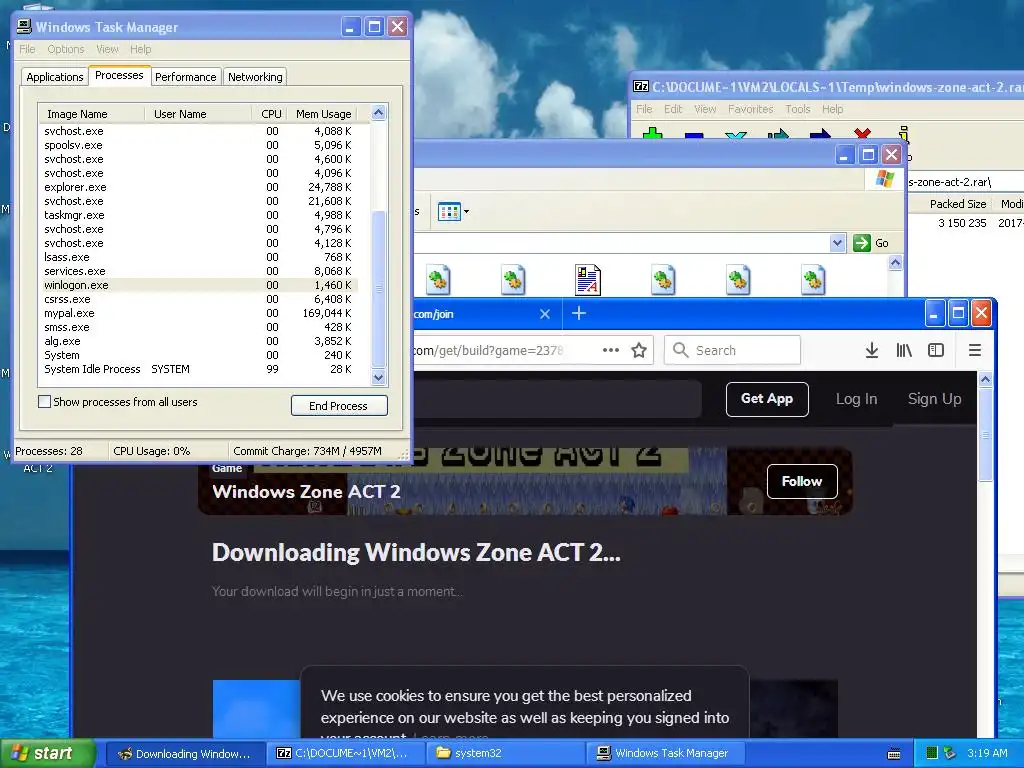Switch to the Performance tab
1024x768 pixels.
185,76
